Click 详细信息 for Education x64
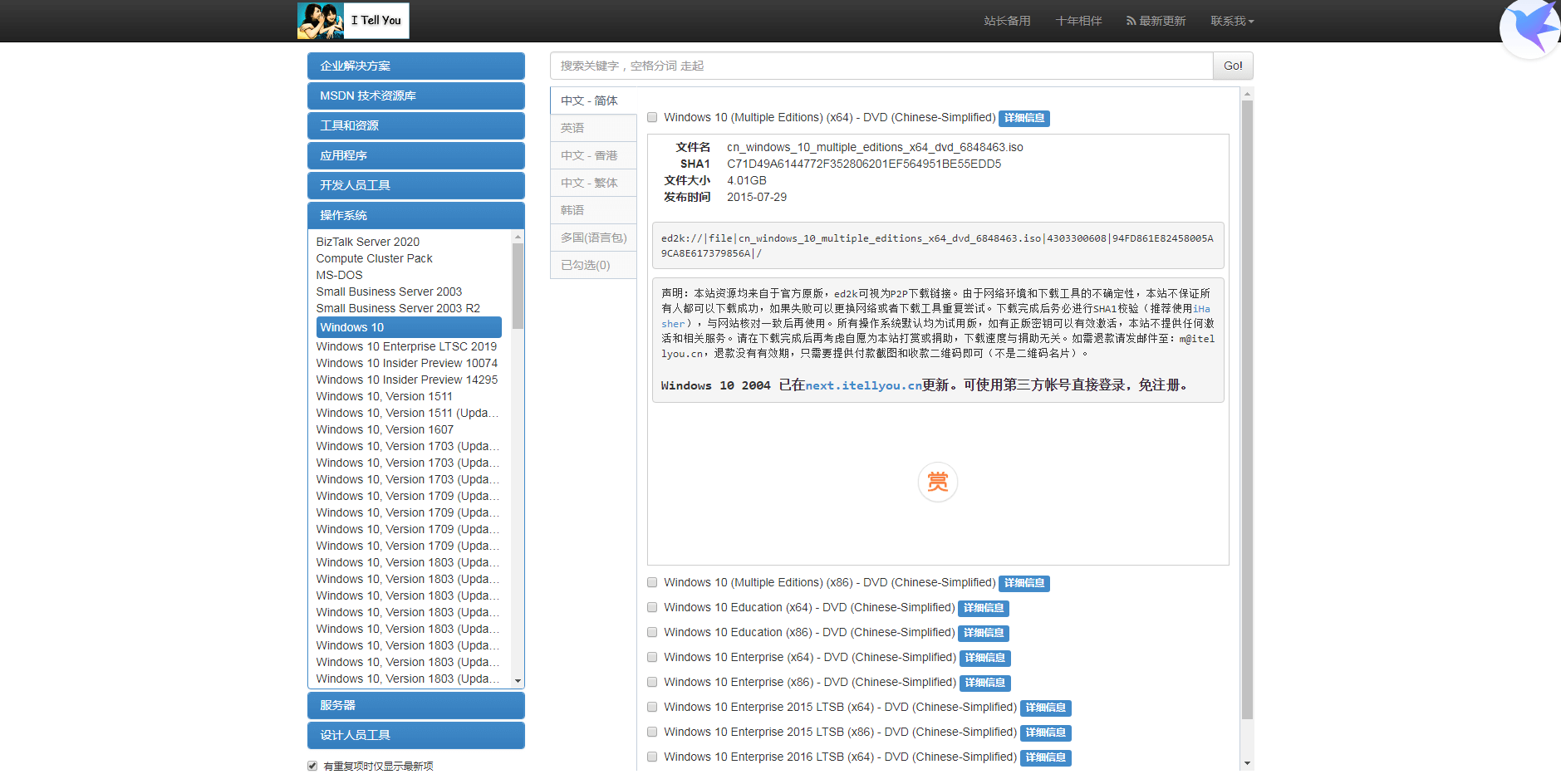Viewport: 1561px width, 784px height. (x=984, y=608)
